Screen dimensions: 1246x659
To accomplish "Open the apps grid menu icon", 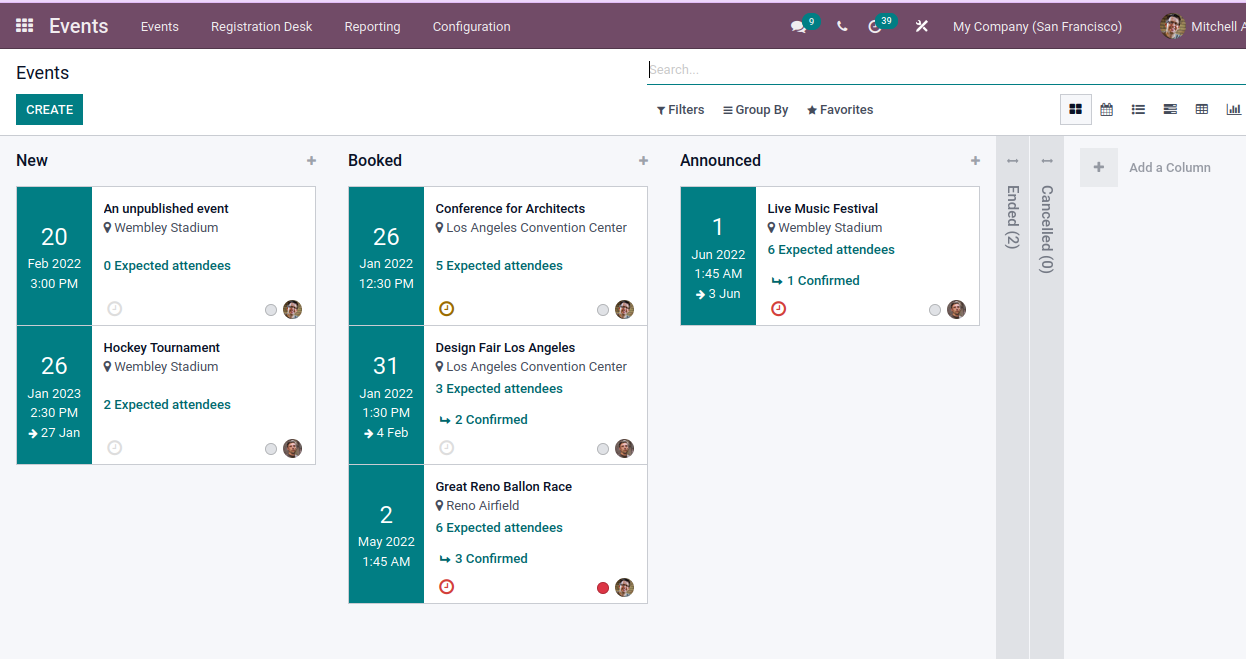I will 25,26.
